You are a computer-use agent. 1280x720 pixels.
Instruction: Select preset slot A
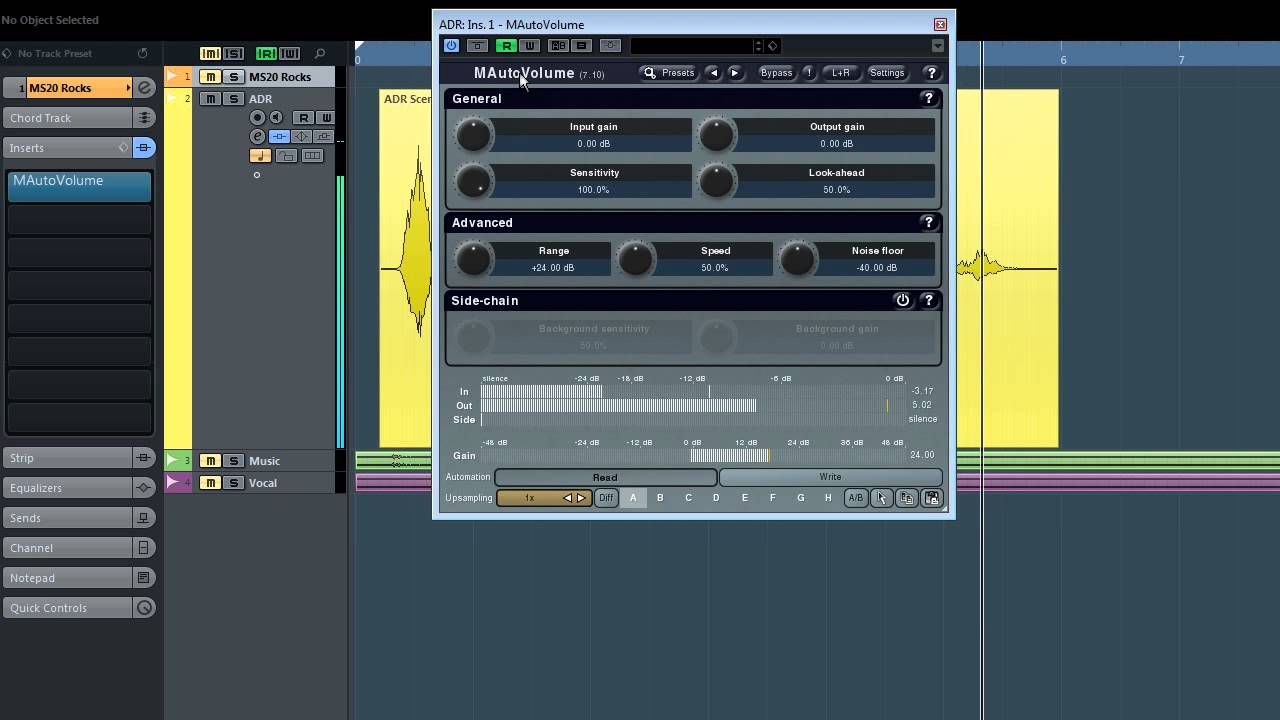pyautogui.click(x=632, y=498)
